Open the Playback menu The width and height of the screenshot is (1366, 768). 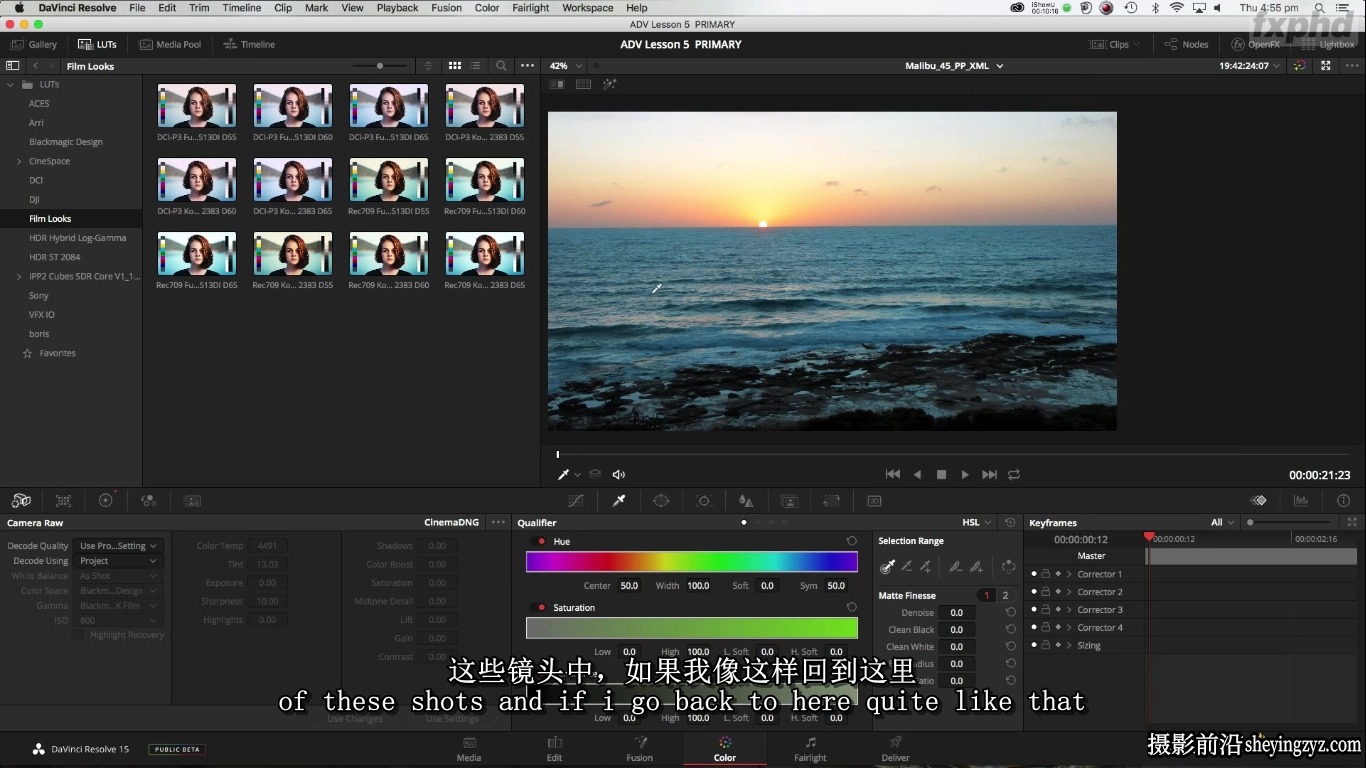(x=397, y=8)
